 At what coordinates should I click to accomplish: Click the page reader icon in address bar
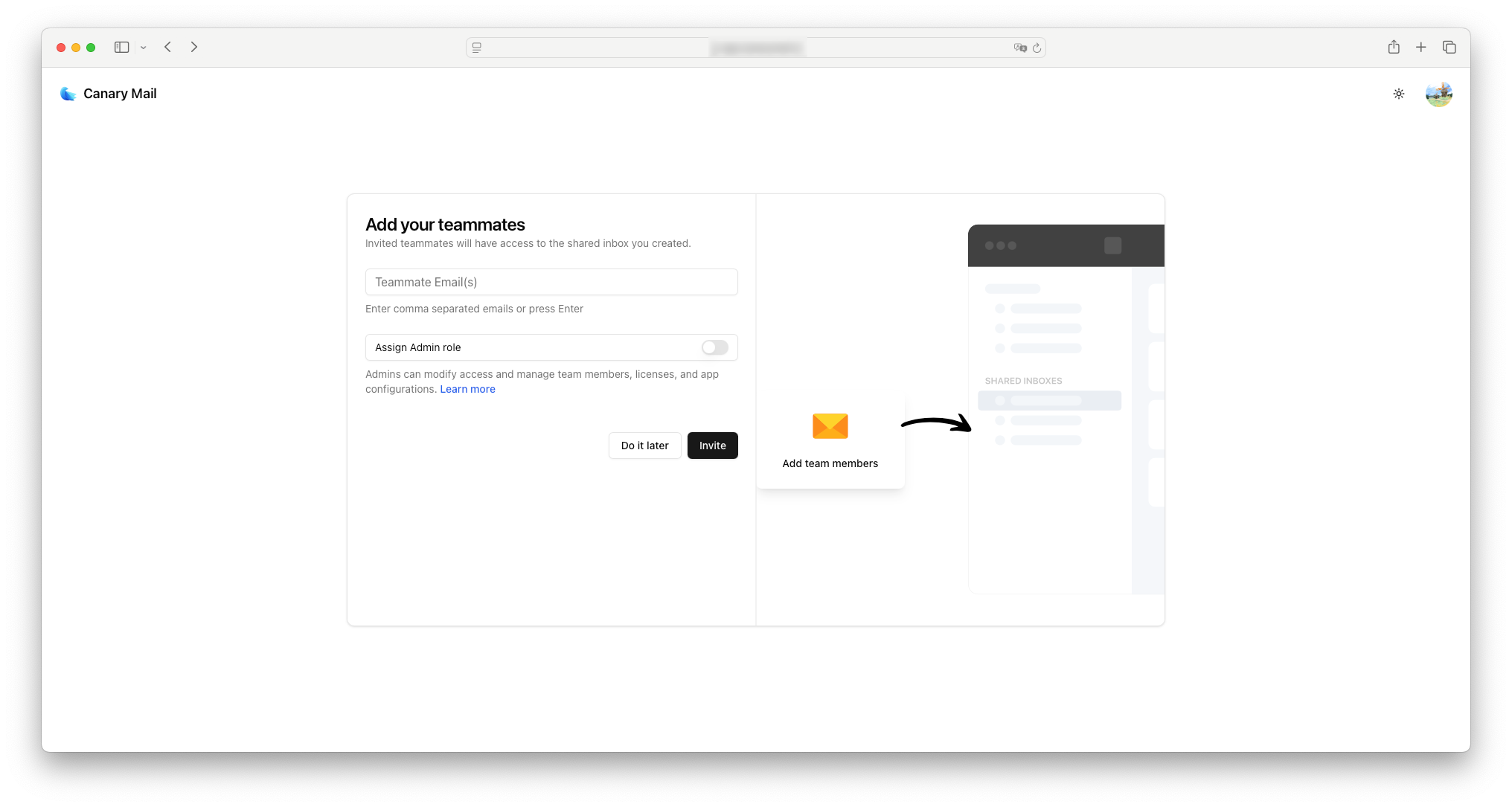point(477,48)
